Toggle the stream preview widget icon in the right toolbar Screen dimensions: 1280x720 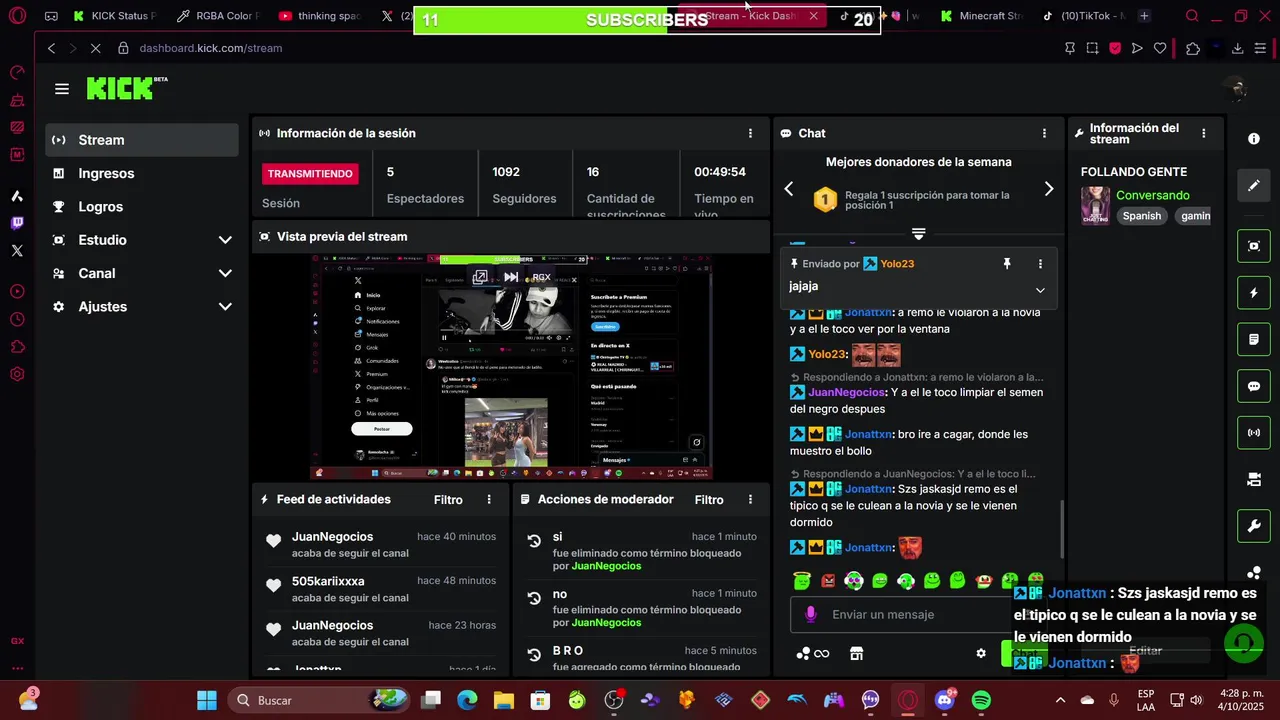tap(1254, 246)
